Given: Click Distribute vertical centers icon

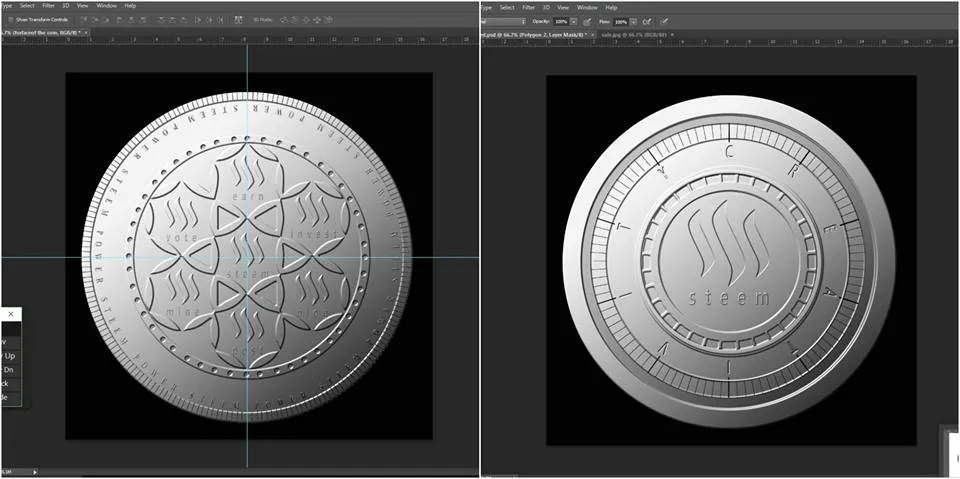Looking at the screenshot, I should coord(173,20).
